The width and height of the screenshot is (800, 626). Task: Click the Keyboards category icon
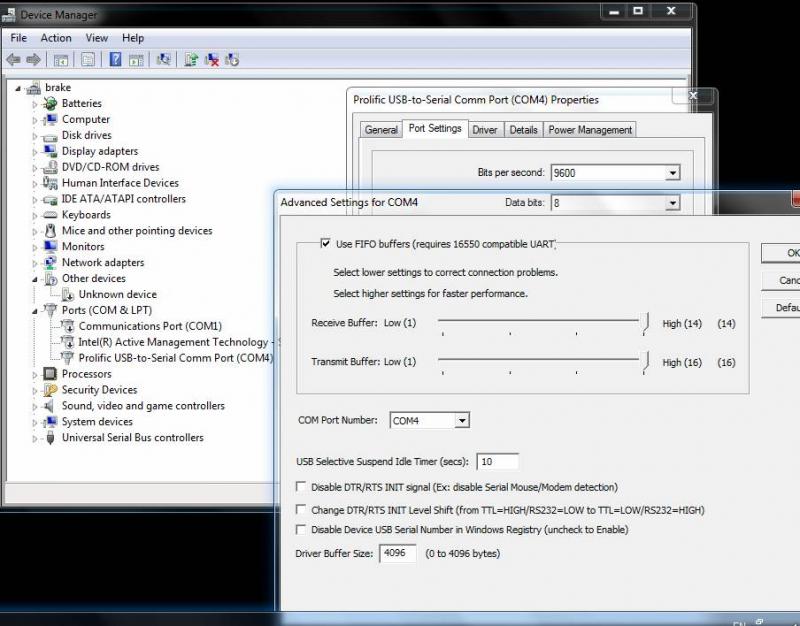point(50,215)
